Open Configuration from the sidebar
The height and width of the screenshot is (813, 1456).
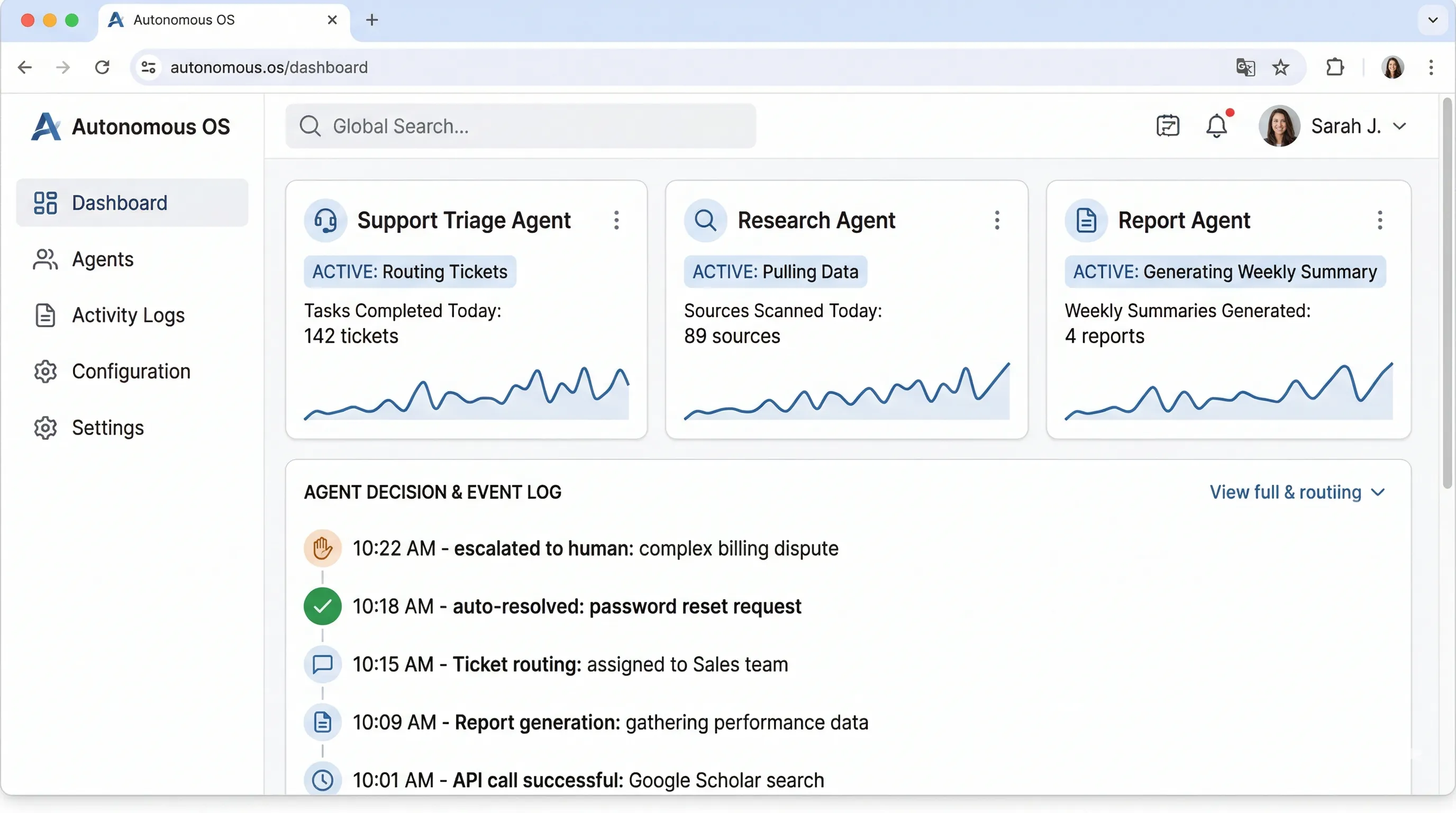131,371
